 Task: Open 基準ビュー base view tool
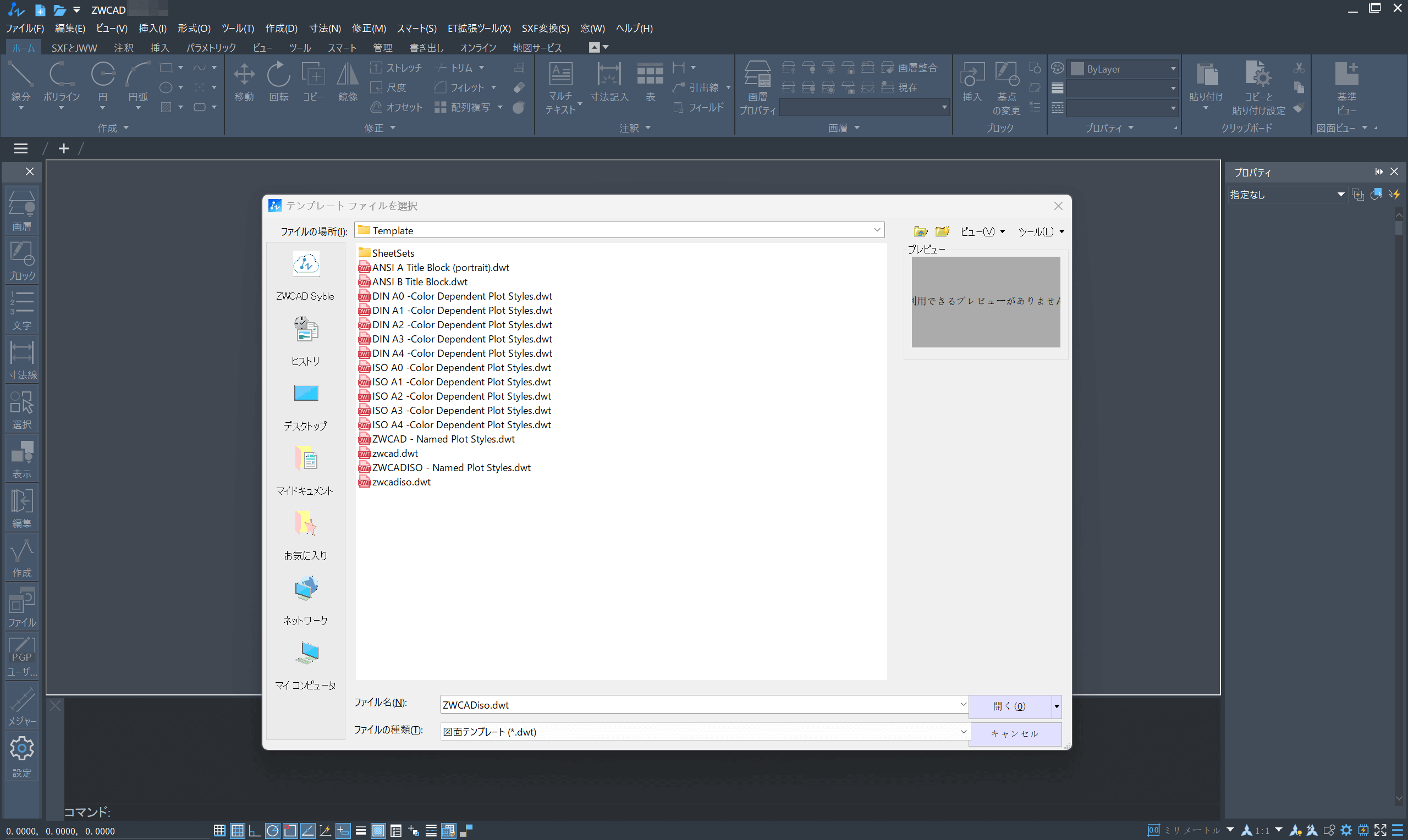click(x=1346, y=88)
